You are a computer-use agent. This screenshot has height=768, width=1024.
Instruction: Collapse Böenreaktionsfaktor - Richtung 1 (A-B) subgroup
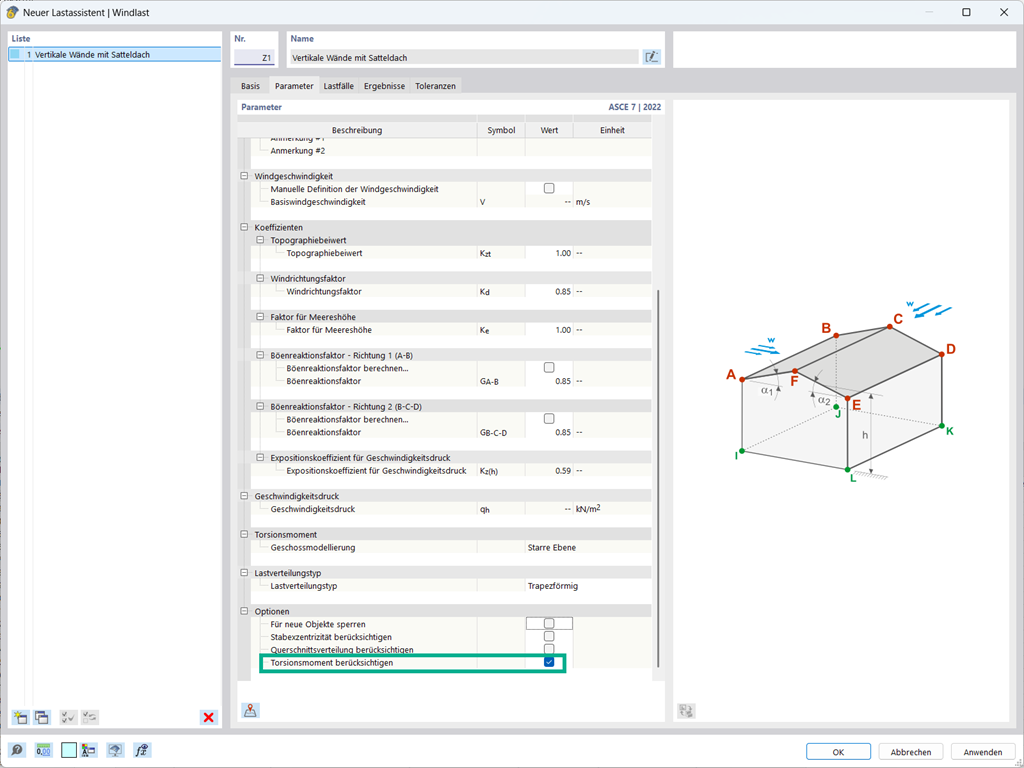coord(260,355)
